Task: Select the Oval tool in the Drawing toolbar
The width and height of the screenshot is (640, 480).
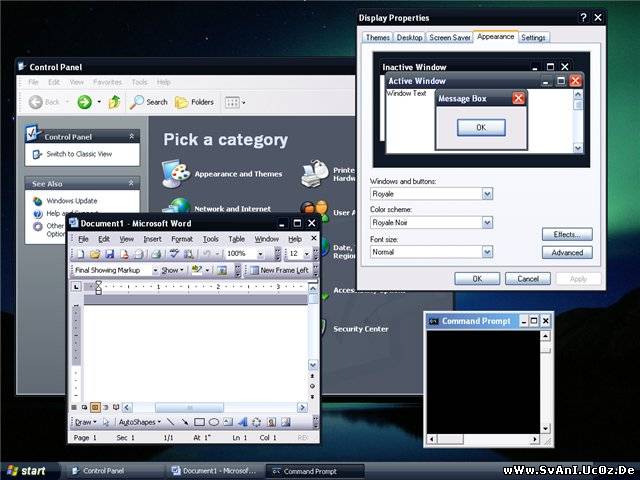Action: click(214, 422)
